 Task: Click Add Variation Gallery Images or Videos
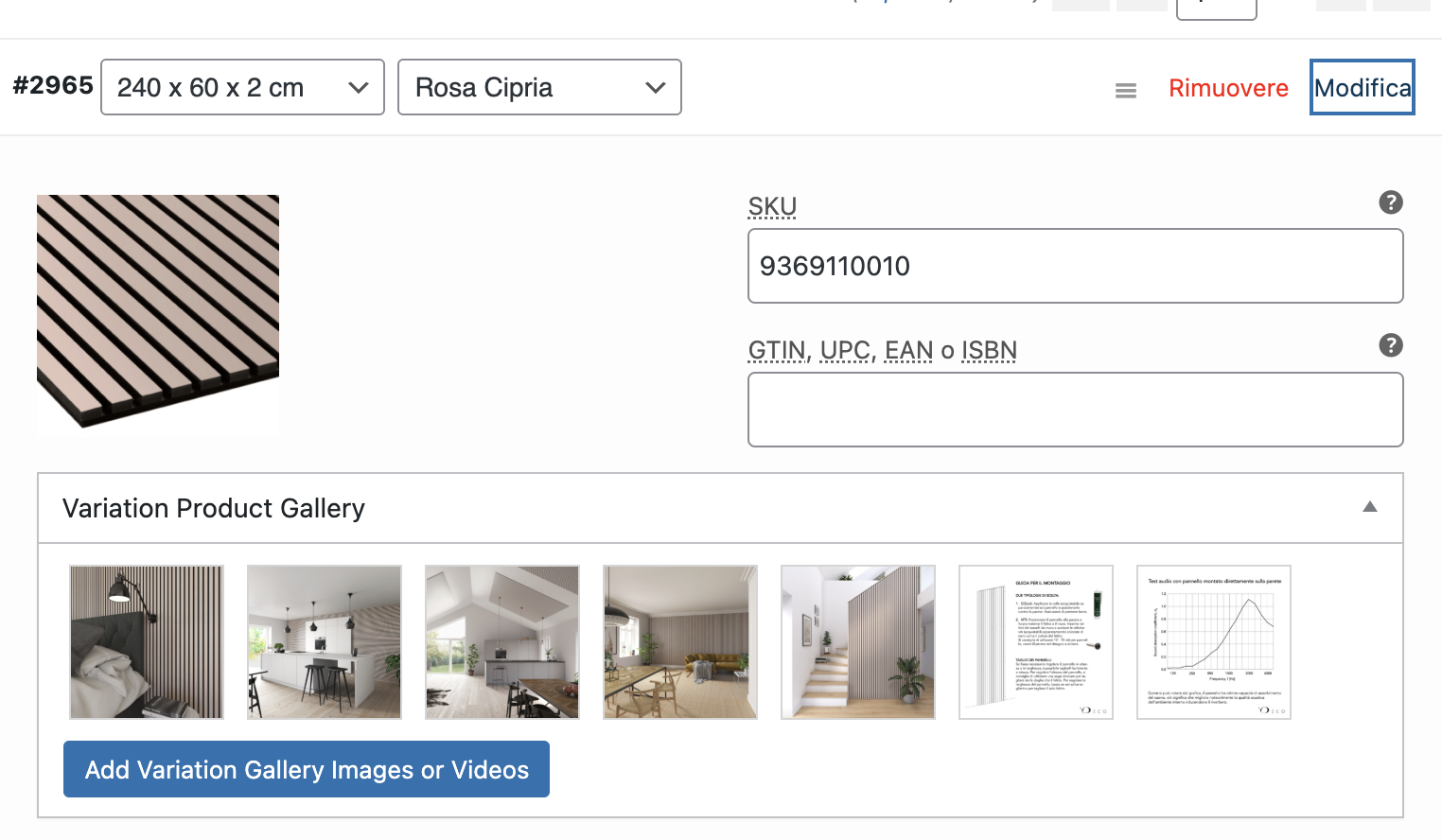(x=307, y=769)
